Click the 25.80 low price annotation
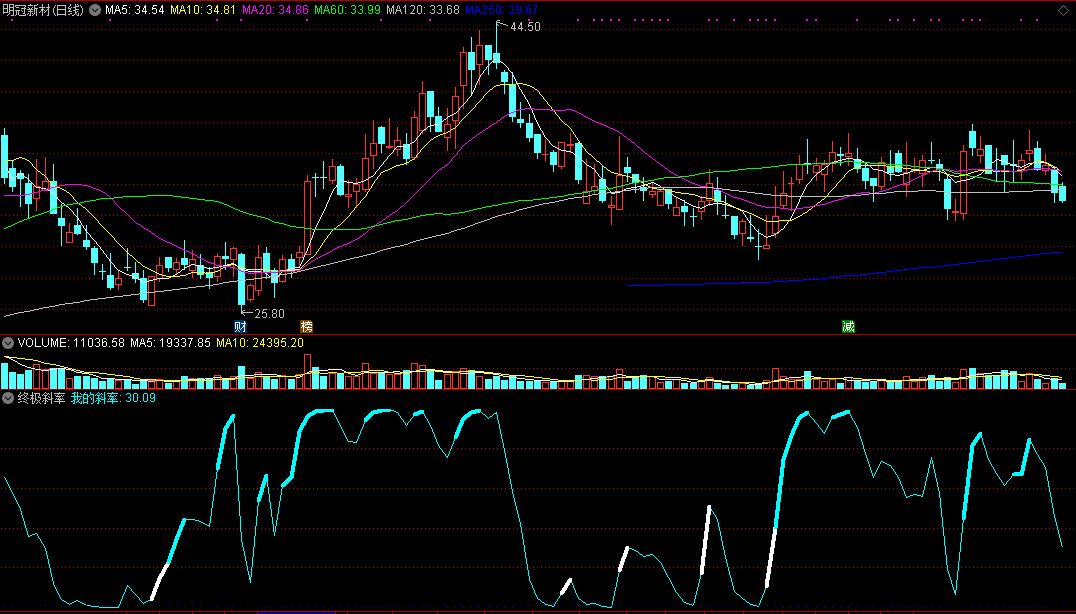 tap(269, 314)
